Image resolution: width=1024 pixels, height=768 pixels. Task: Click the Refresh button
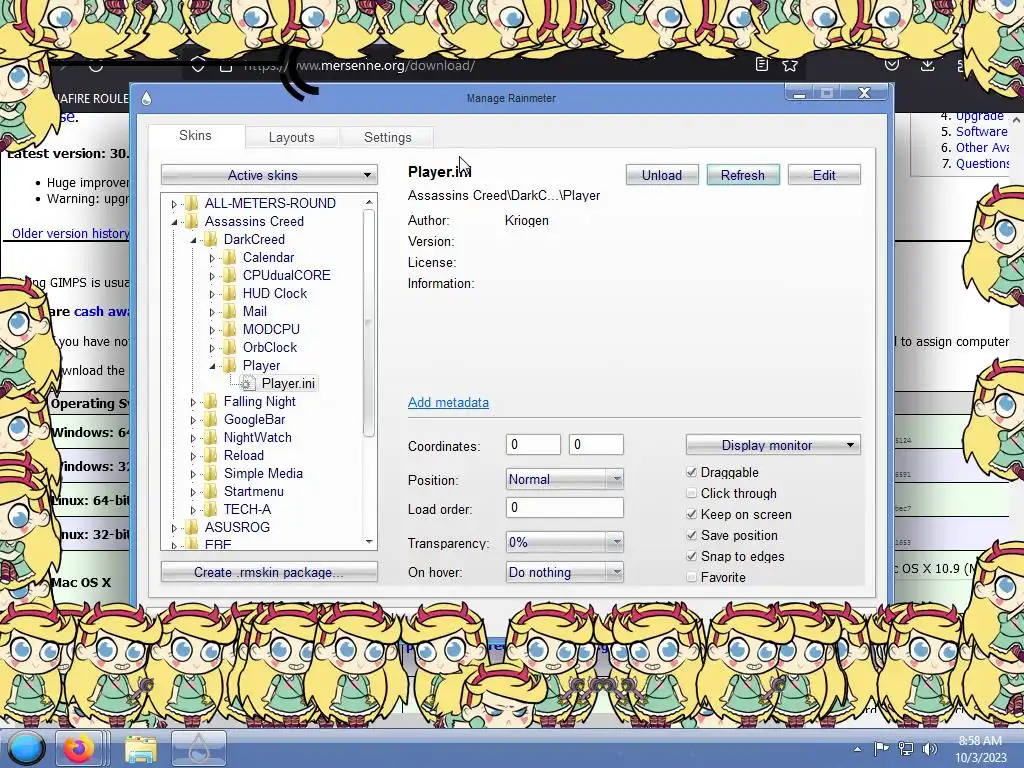coord(743,175)
